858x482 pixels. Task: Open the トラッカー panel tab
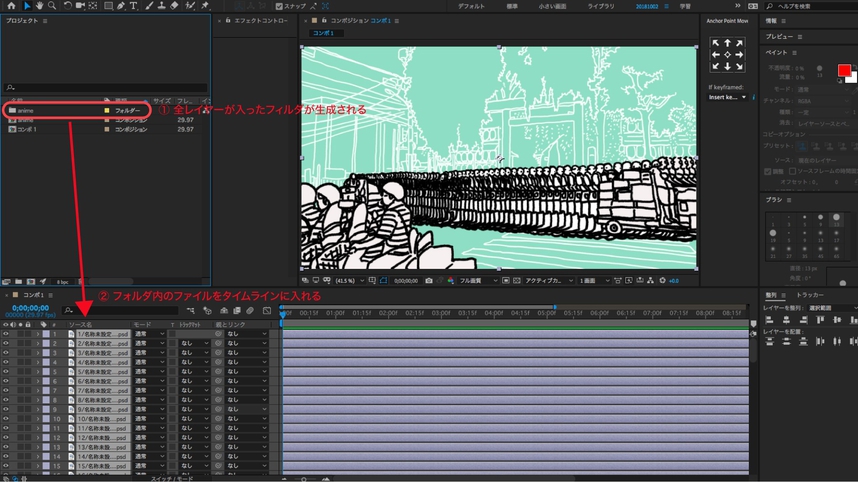[x=810, y=295]
